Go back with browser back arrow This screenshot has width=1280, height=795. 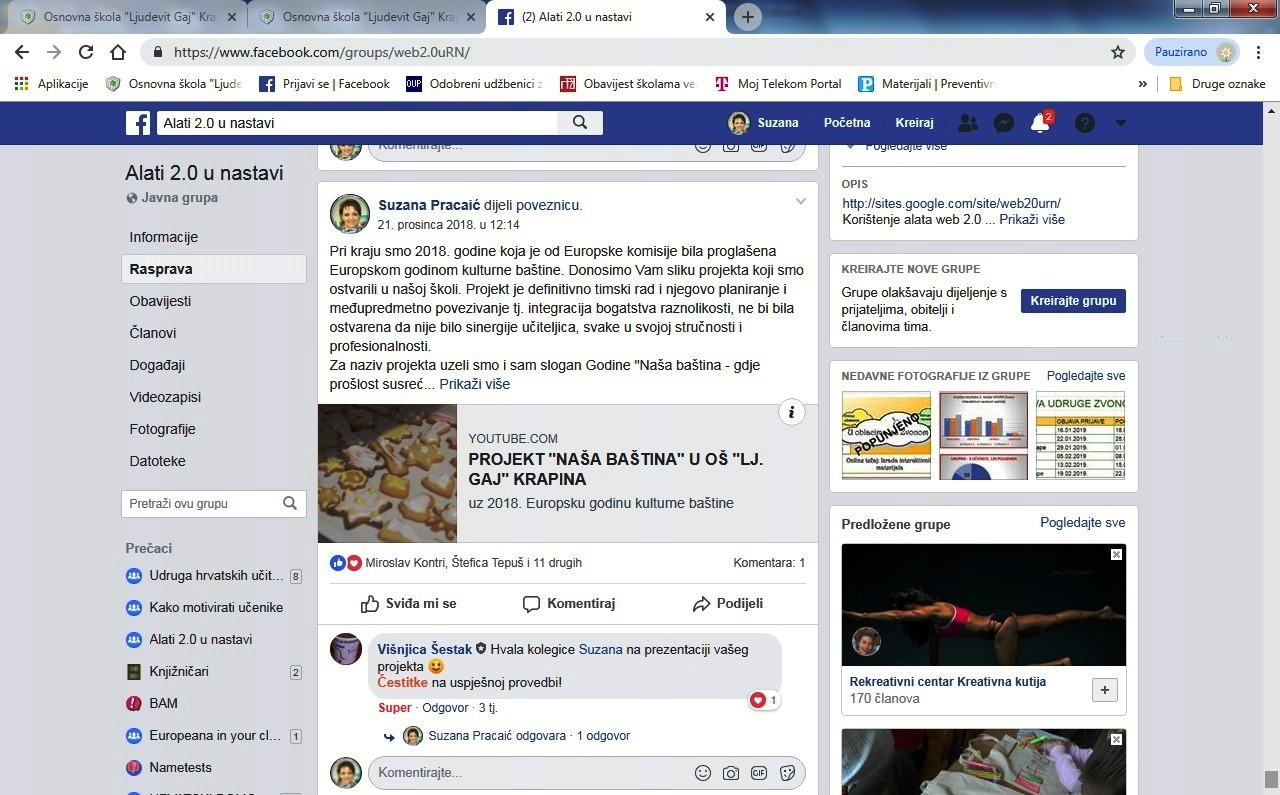[22, 52]
